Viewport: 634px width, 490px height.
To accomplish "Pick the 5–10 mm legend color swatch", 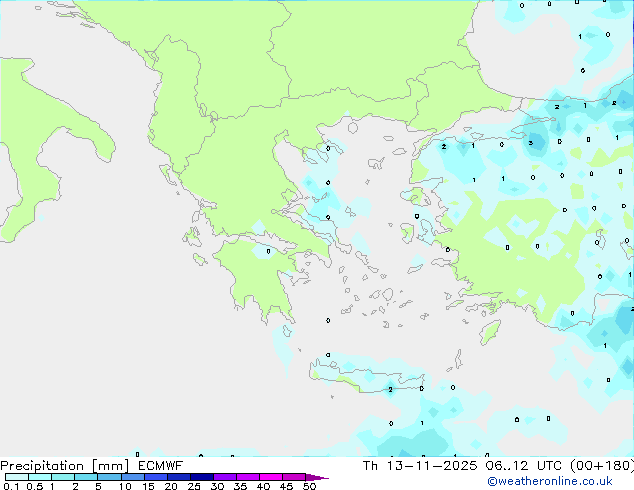I will (x=109, y=477).
